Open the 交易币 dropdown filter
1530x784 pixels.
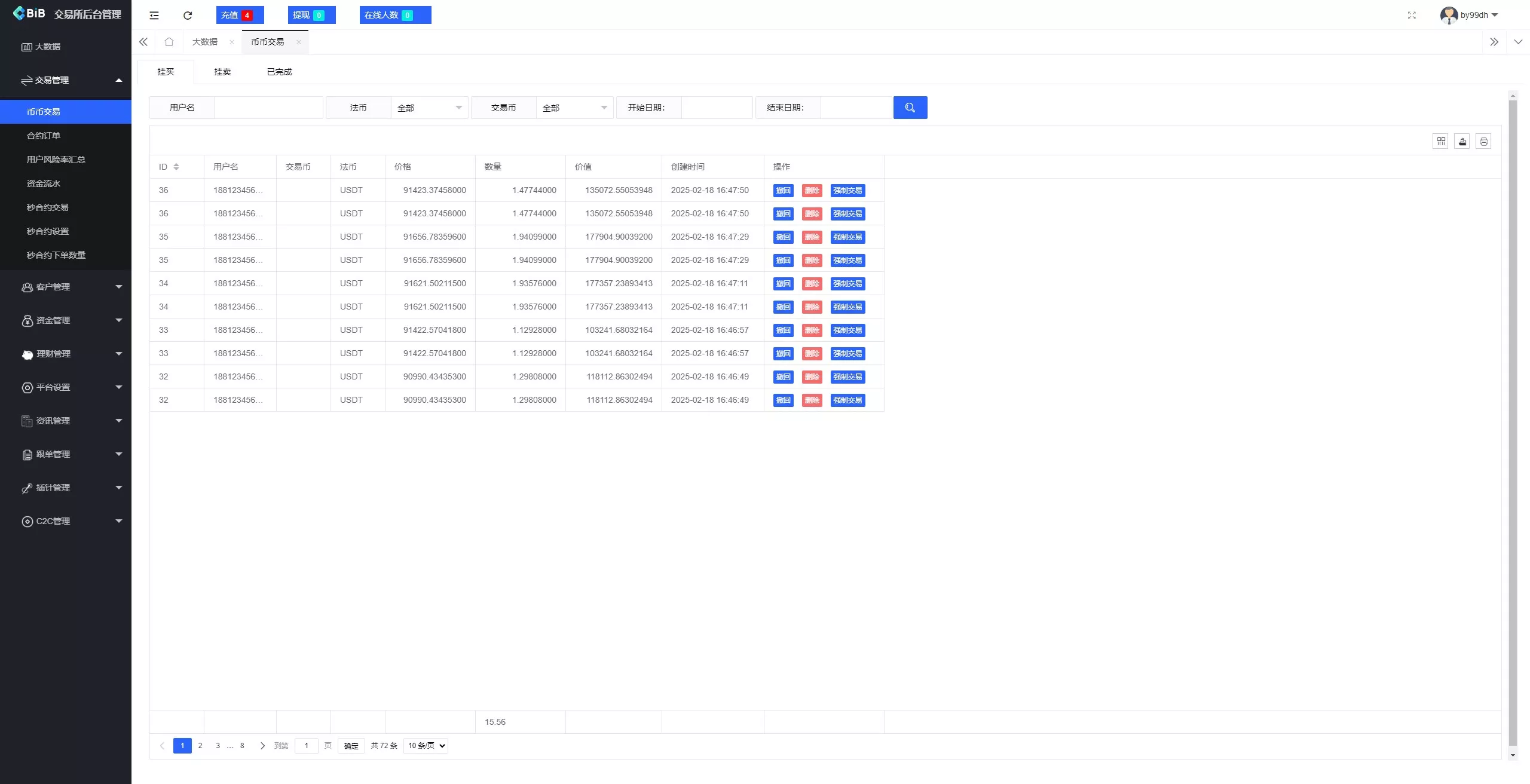click(574, 108)
